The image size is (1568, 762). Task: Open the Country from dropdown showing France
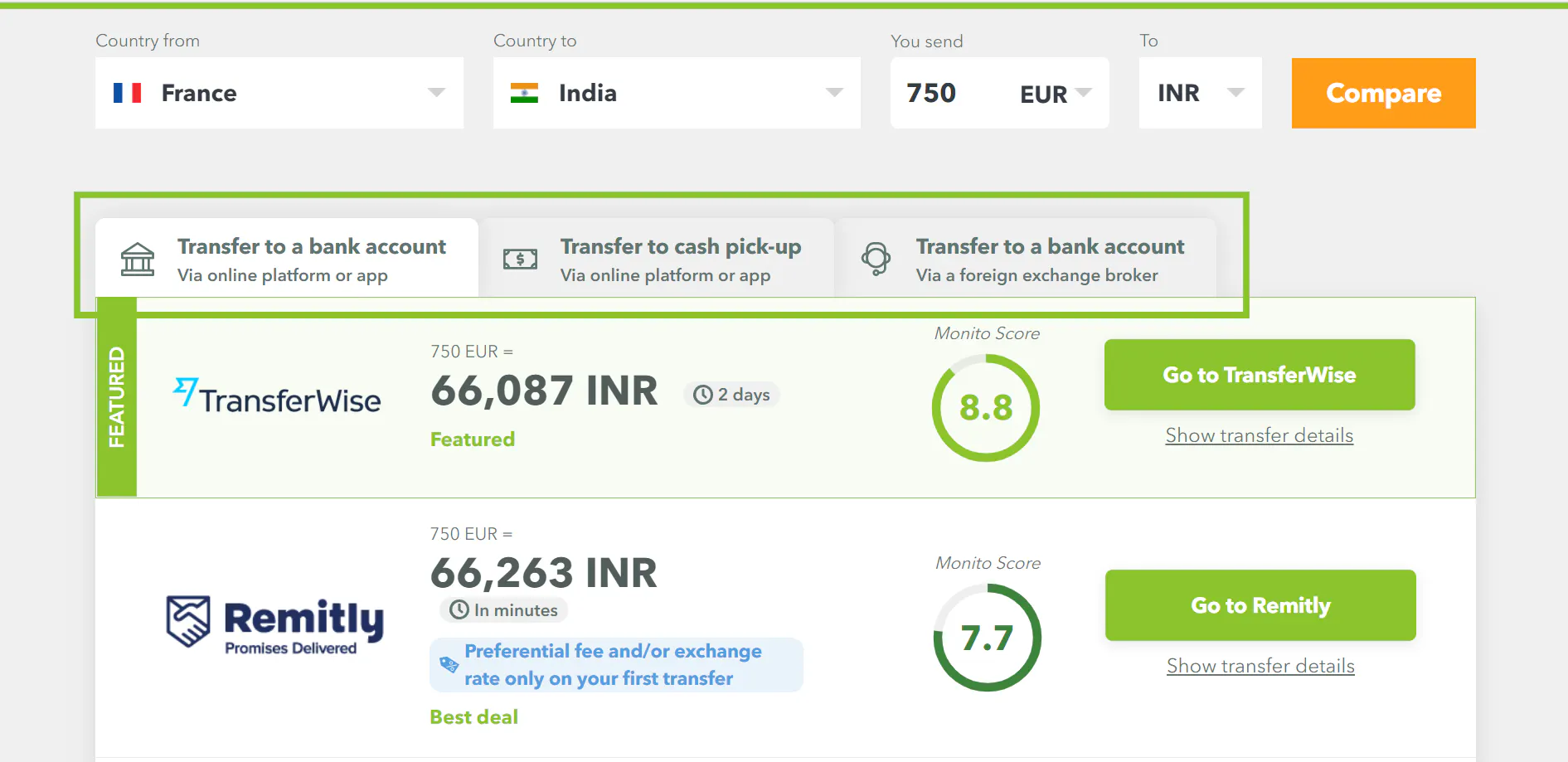click(x=279, y=93)
